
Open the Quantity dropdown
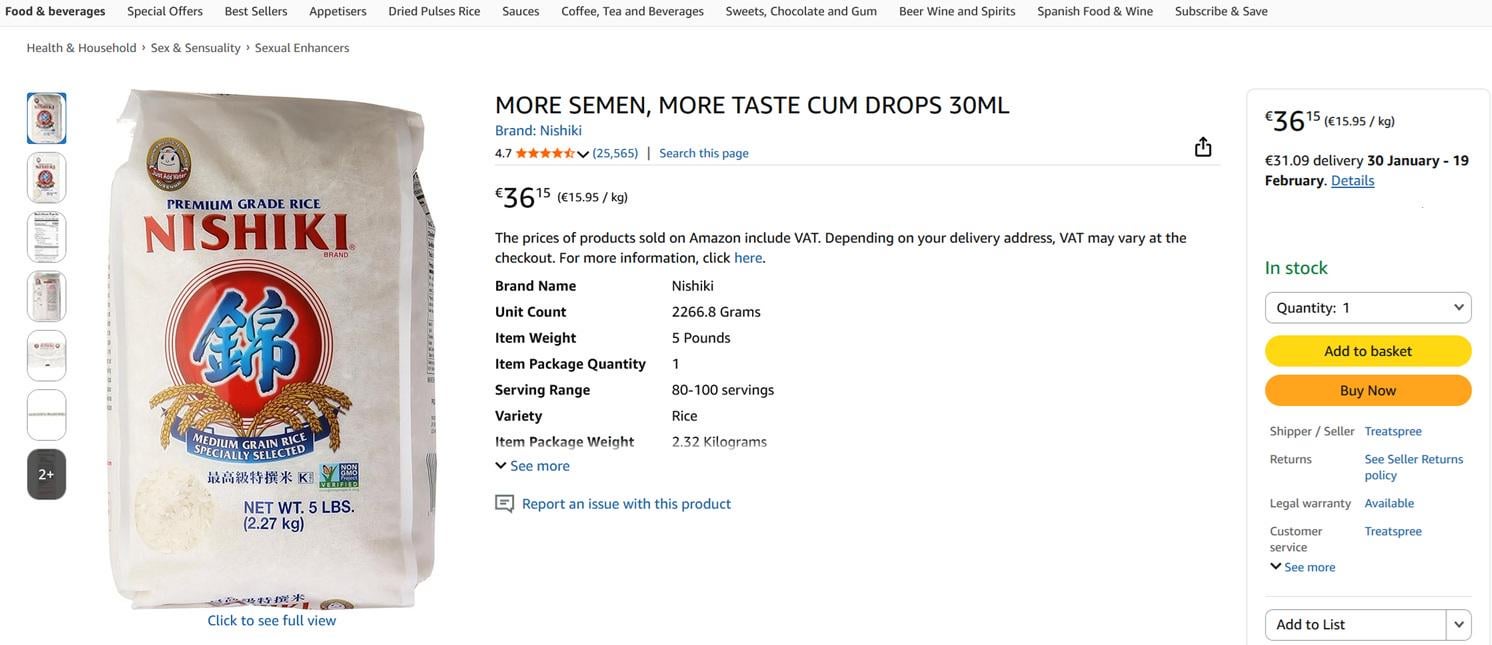click(x=1367, y=308)
